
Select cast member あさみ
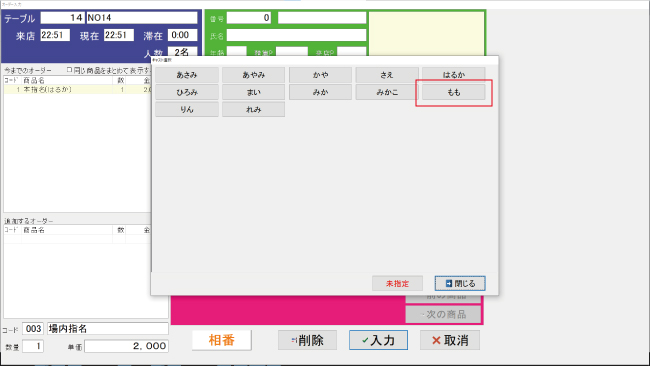click(x=187, y=75)
